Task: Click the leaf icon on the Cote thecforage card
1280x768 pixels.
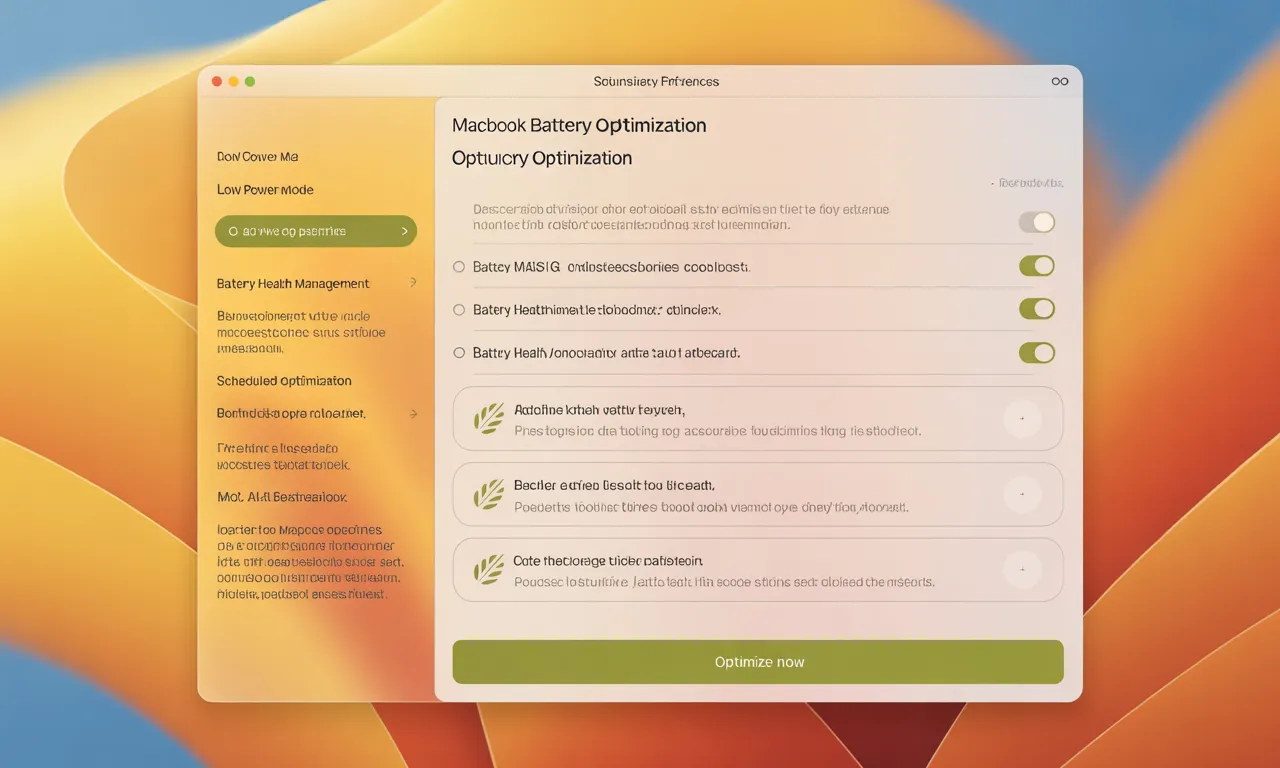Action: point(488,570)
